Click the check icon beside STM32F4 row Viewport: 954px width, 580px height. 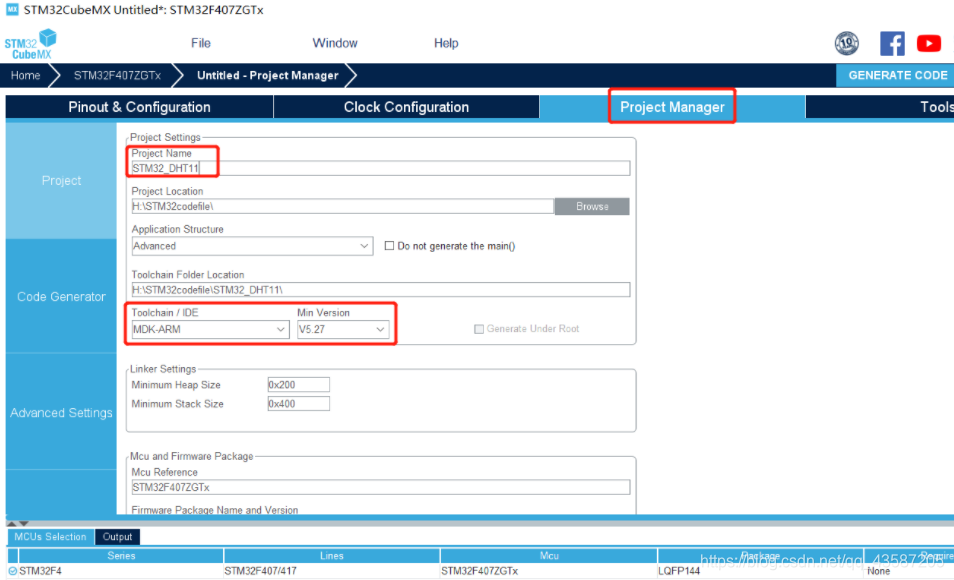click(12, 571)
